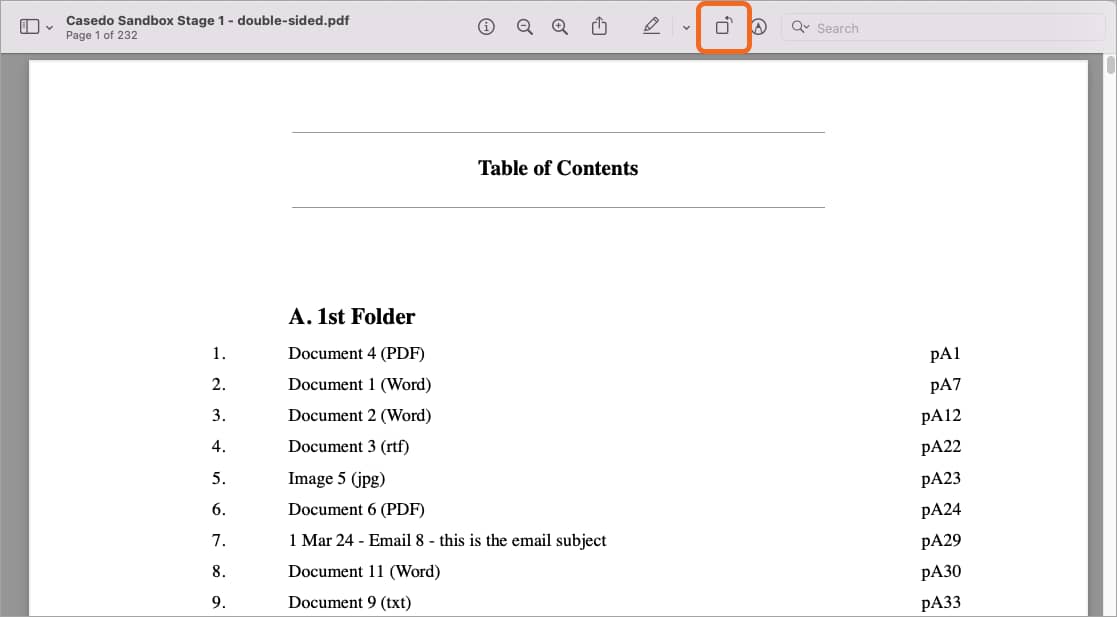Open the 'Document 1 (Word)' entry
The width and height of the screenshot is (1117, 617).
pos(360,385)
